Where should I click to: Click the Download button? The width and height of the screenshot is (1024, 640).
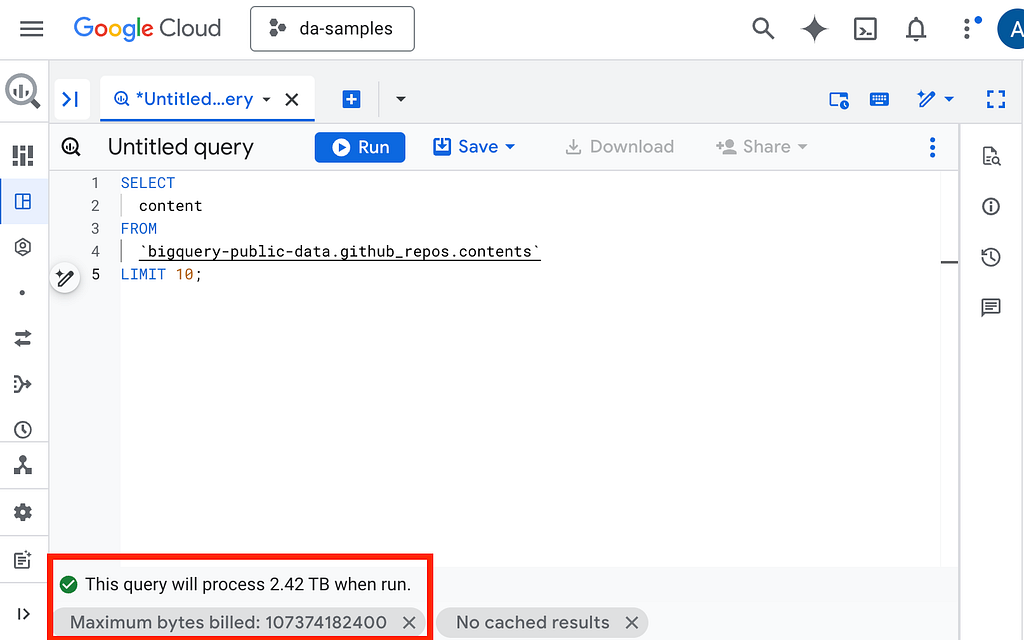pyautogui.click(x=619, y=147)
